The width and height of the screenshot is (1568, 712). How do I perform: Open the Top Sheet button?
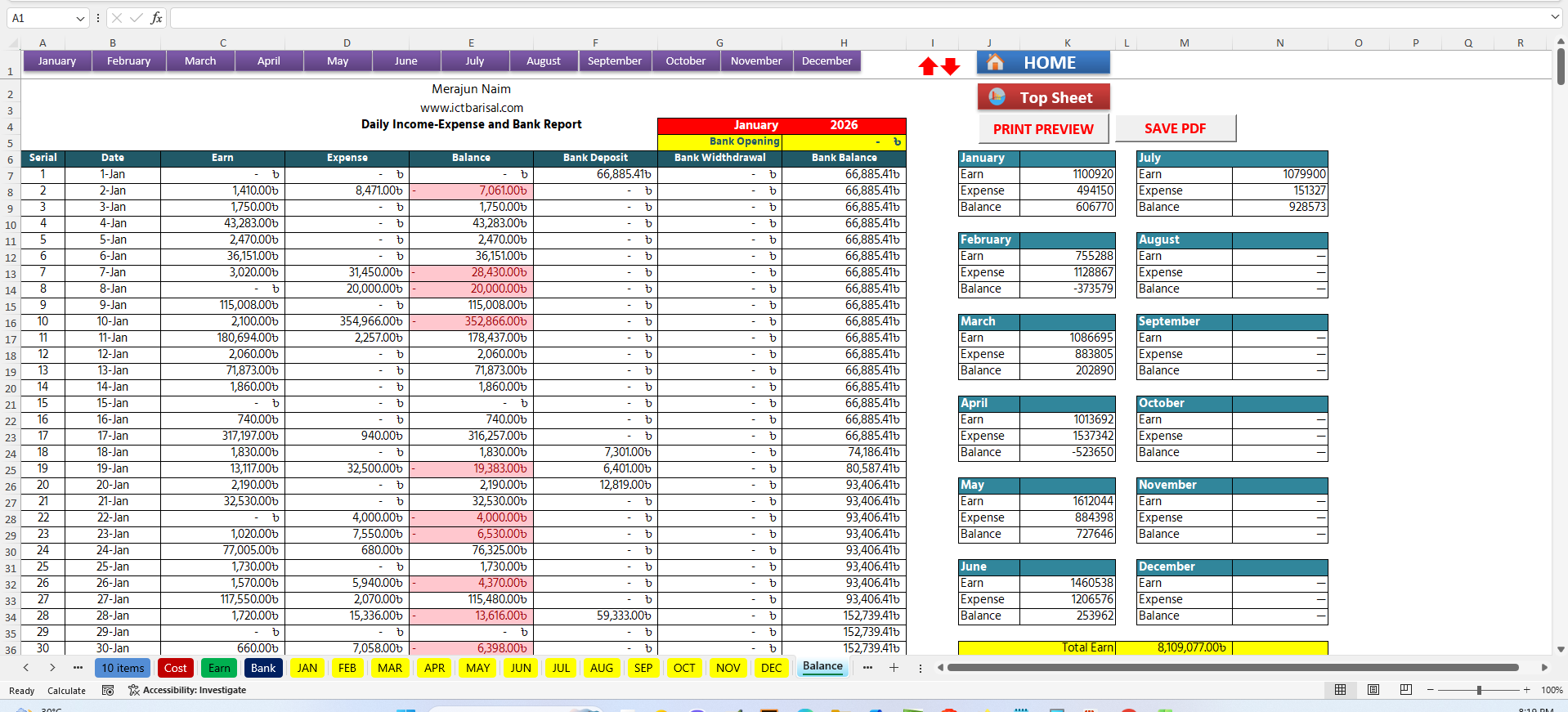pos(1043,97)
